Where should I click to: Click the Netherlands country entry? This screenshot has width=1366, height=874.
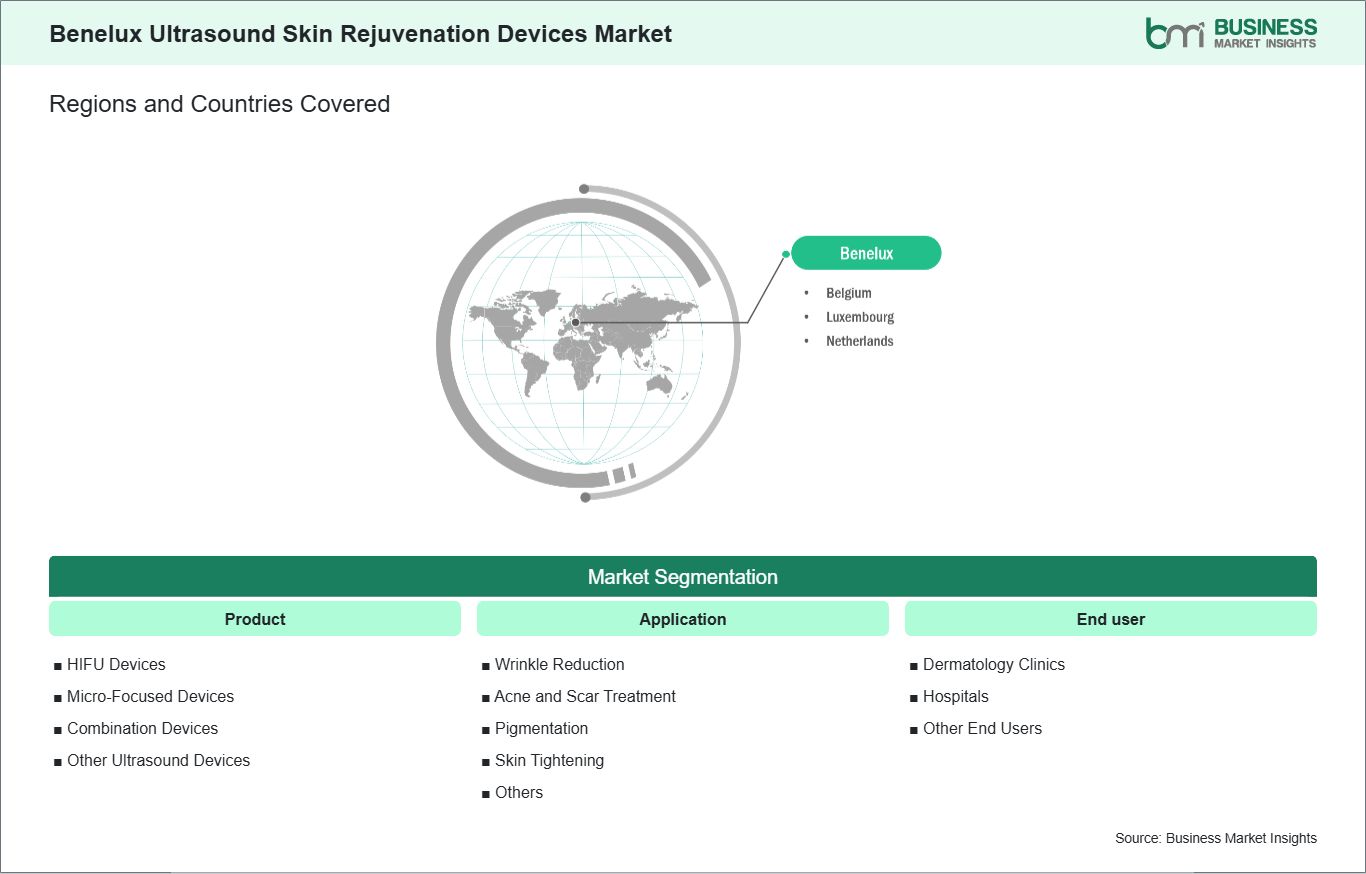pos(859,341)
